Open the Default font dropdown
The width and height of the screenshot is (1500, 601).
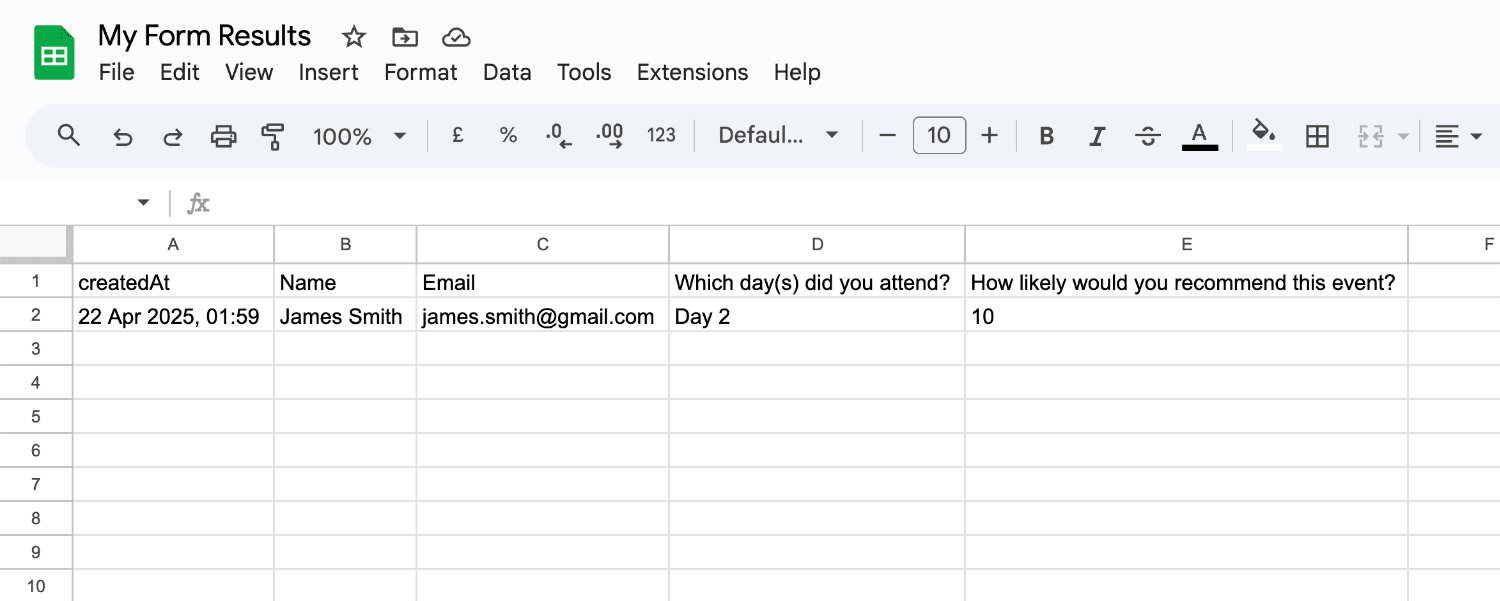(x=778, y=136)
